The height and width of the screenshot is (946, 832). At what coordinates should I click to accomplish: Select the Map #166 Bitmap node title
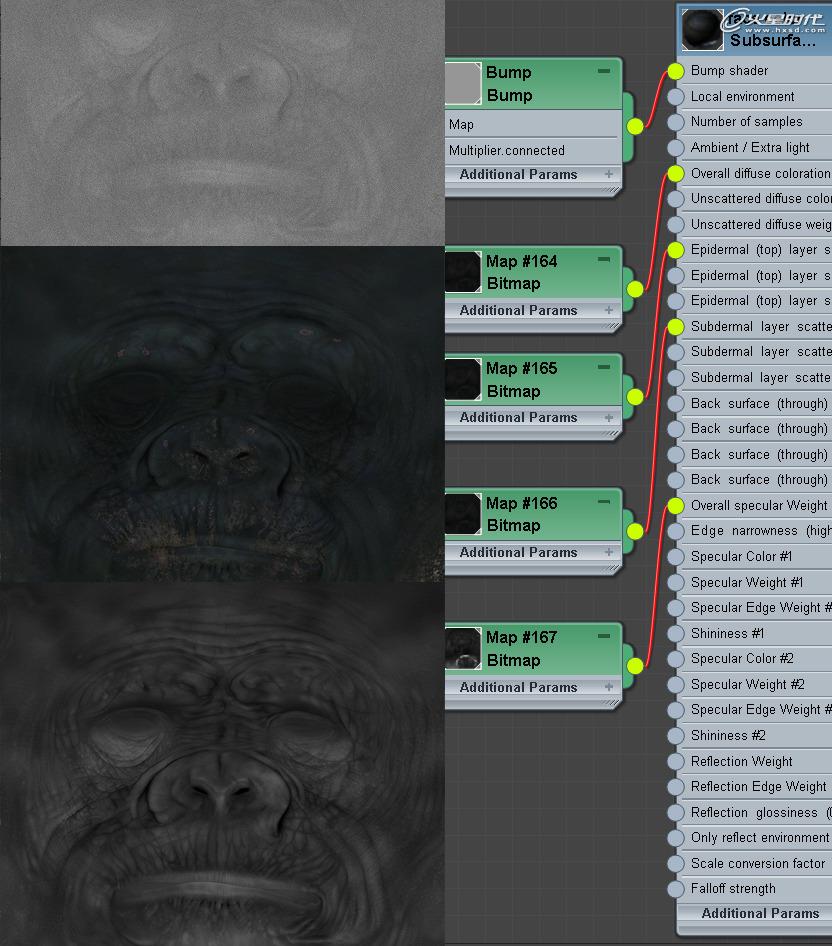click(x=533, y=514)
